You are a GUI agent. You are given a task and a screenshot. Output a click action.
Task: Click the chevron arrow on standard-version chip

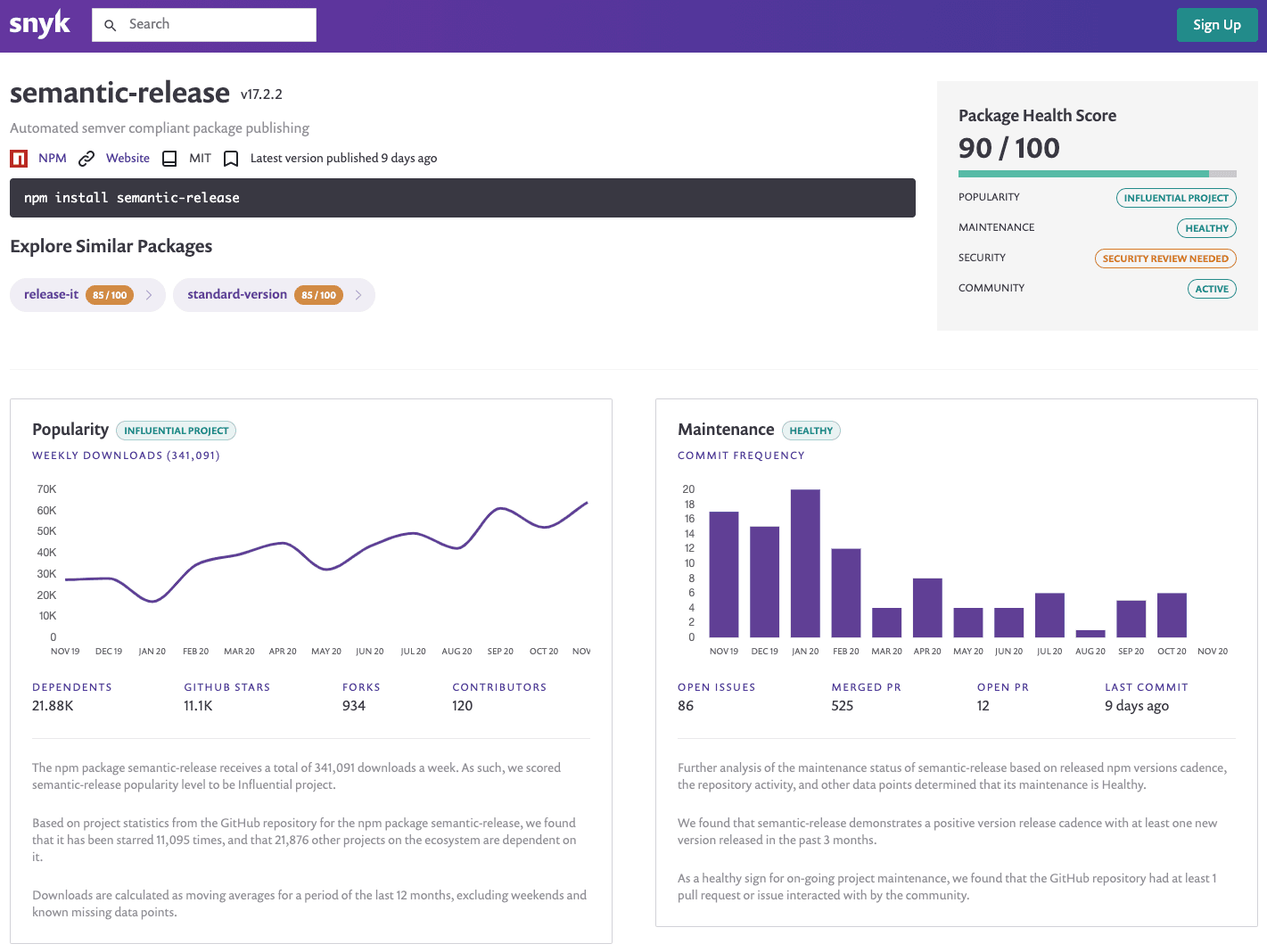358,295
